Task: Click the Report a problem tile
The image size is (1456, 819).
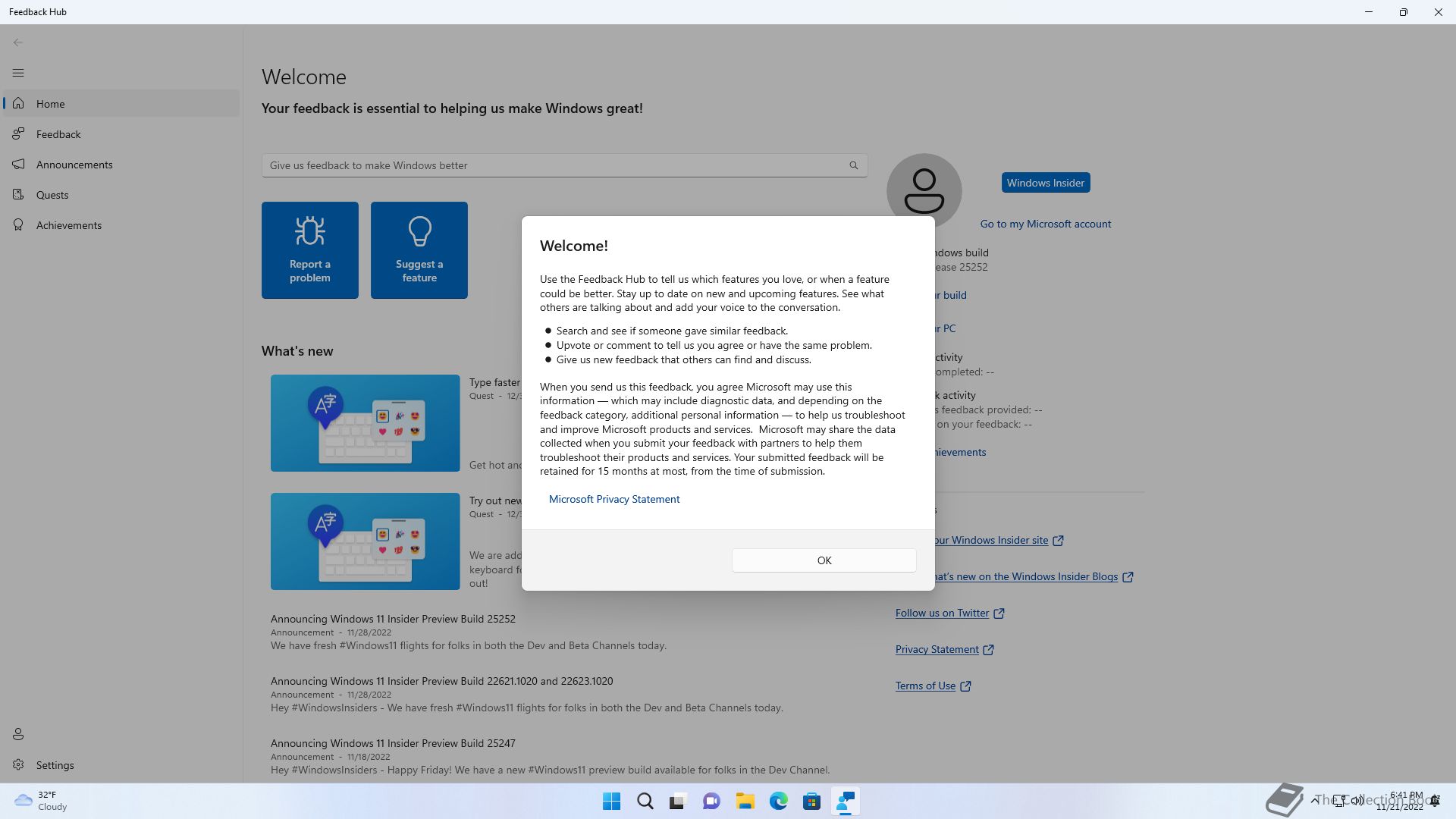Action: coord(310,250)
